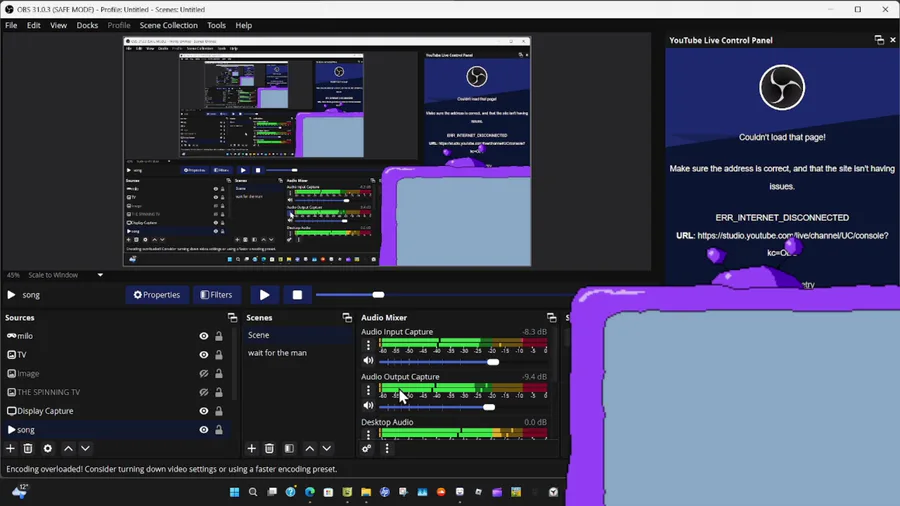Unlock the song source
Image resolution: width=900 pixels, height=506 pixels.
tap(219, 430)
